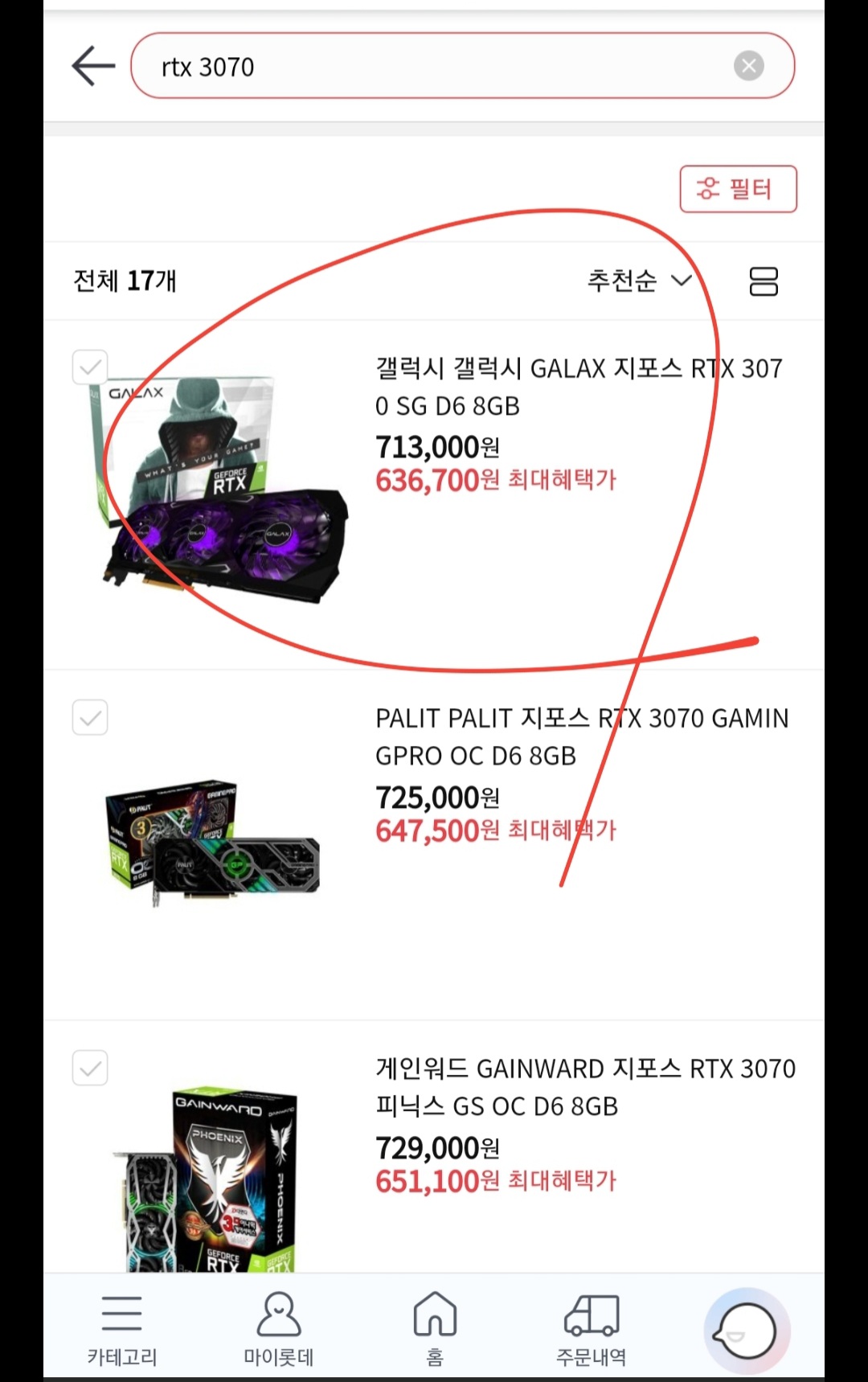
Task: Open the 필터 filter button
Action: [x=738, y=189]
